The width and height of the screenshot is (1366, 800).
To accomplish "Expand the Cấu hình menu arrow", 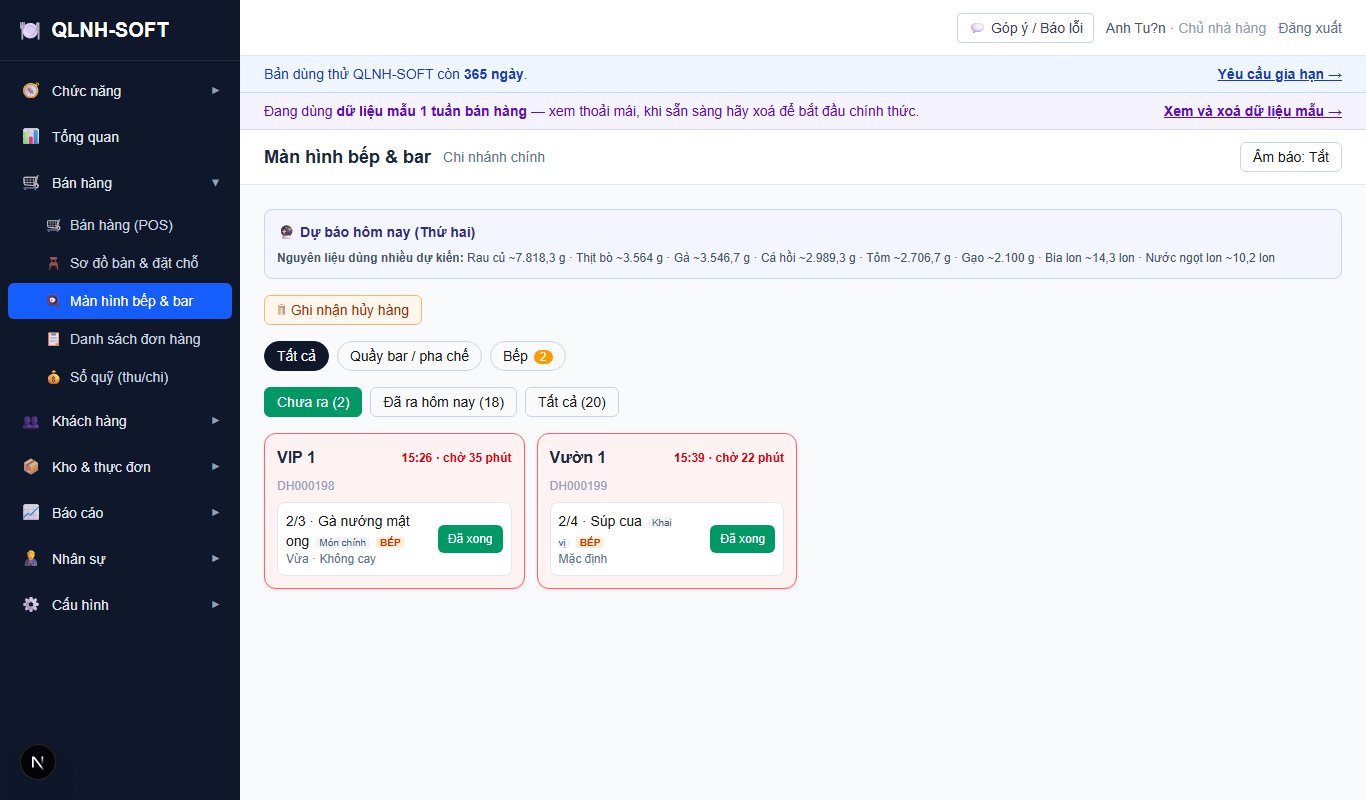I will [215, 605].
